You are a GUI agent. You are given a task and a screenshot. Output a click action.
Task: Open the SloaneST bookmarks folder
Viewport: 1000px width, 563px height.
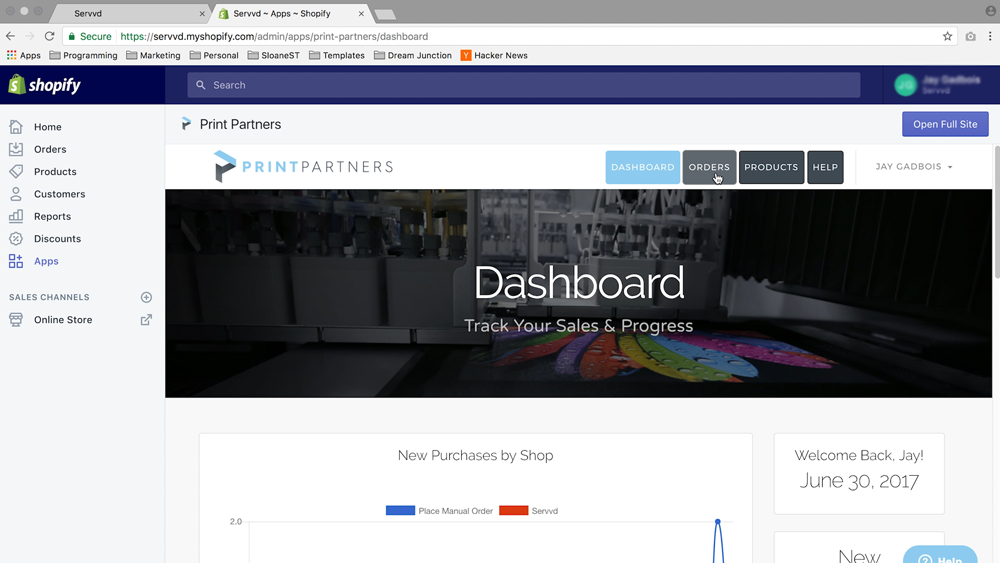coord(273,55)
